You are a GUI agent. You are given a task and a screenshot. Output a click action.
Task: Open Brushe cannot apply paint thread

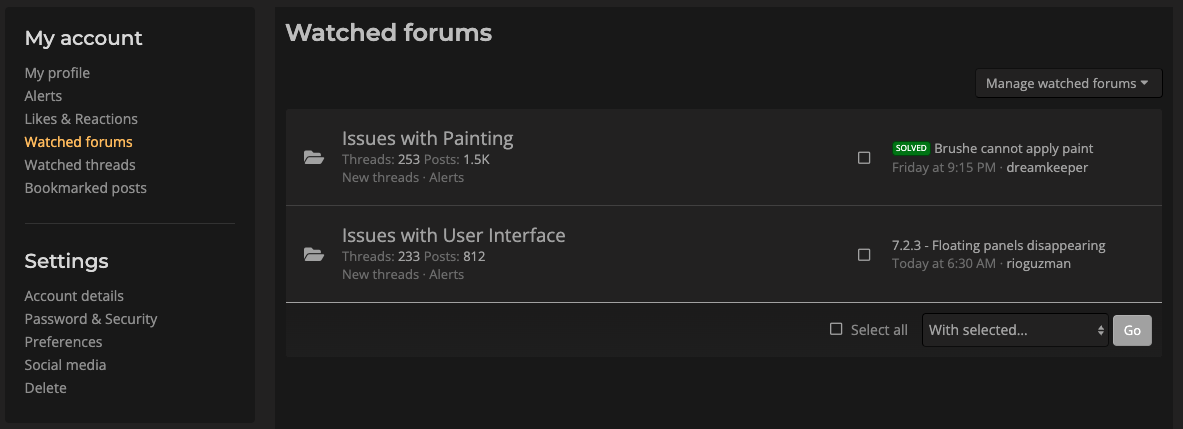coord(1013,149)
